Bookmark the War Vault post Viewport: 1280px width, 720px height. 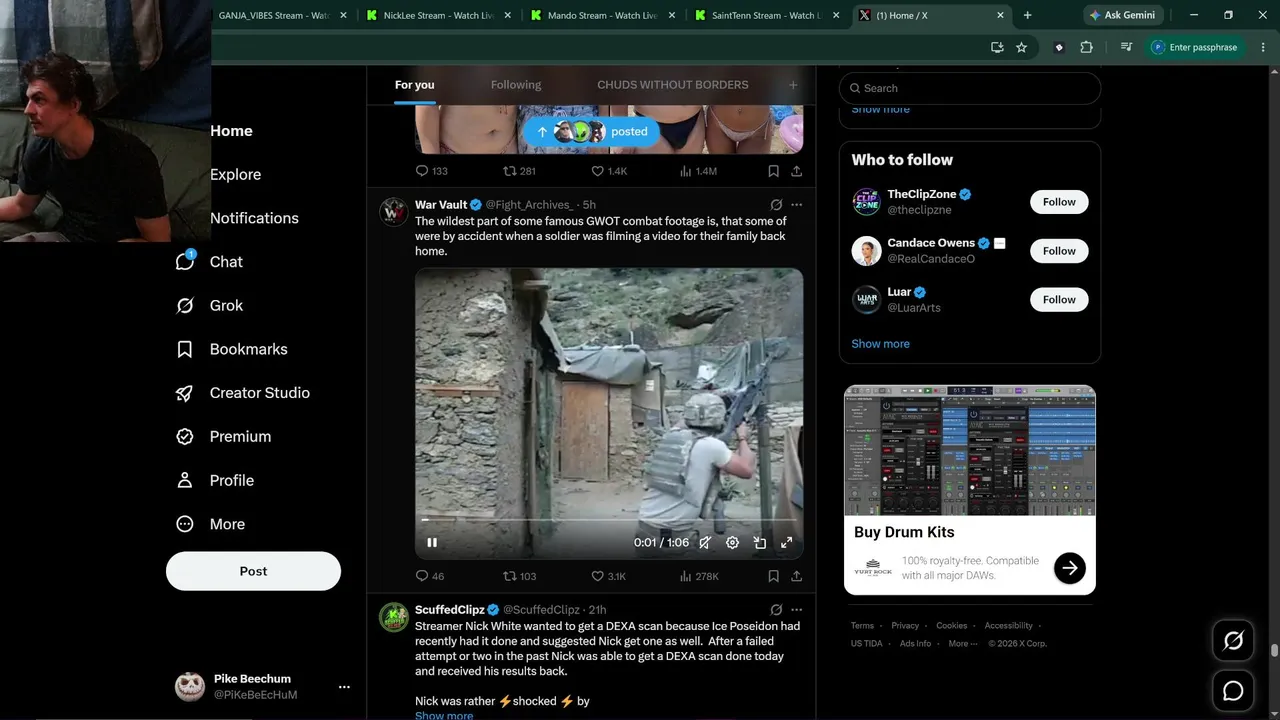773,576
